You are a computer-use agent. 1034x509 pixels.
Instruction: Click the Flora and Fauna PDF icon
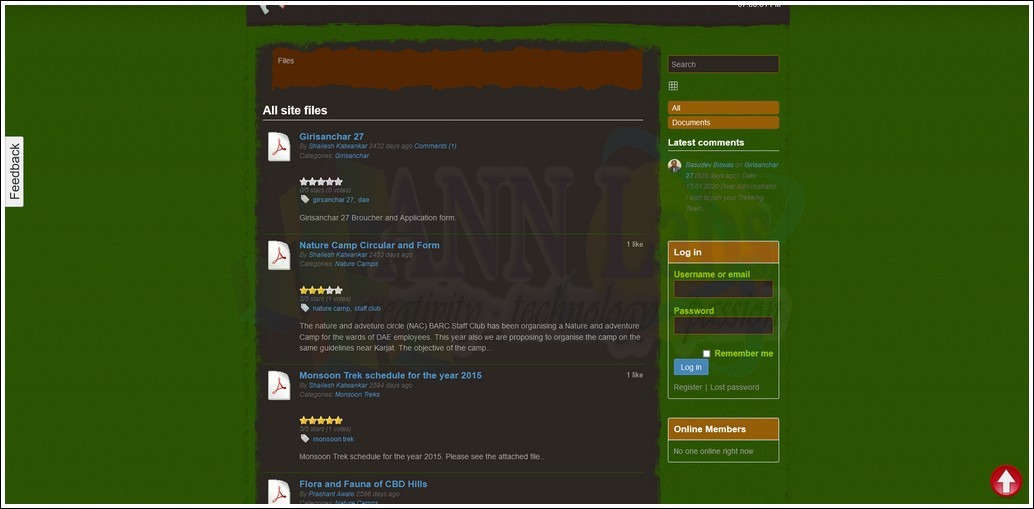coord(278,492)
